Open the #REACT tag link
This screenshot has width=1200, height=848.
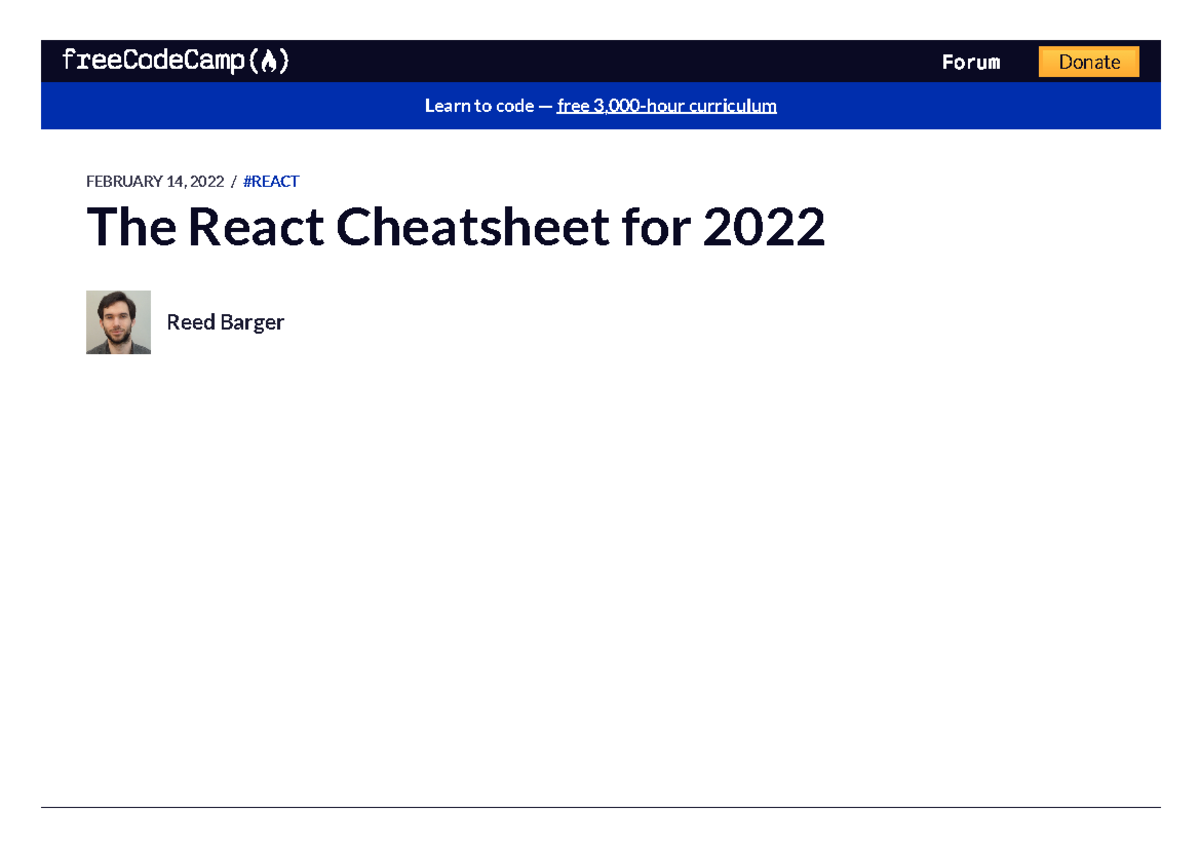(270, 181)
